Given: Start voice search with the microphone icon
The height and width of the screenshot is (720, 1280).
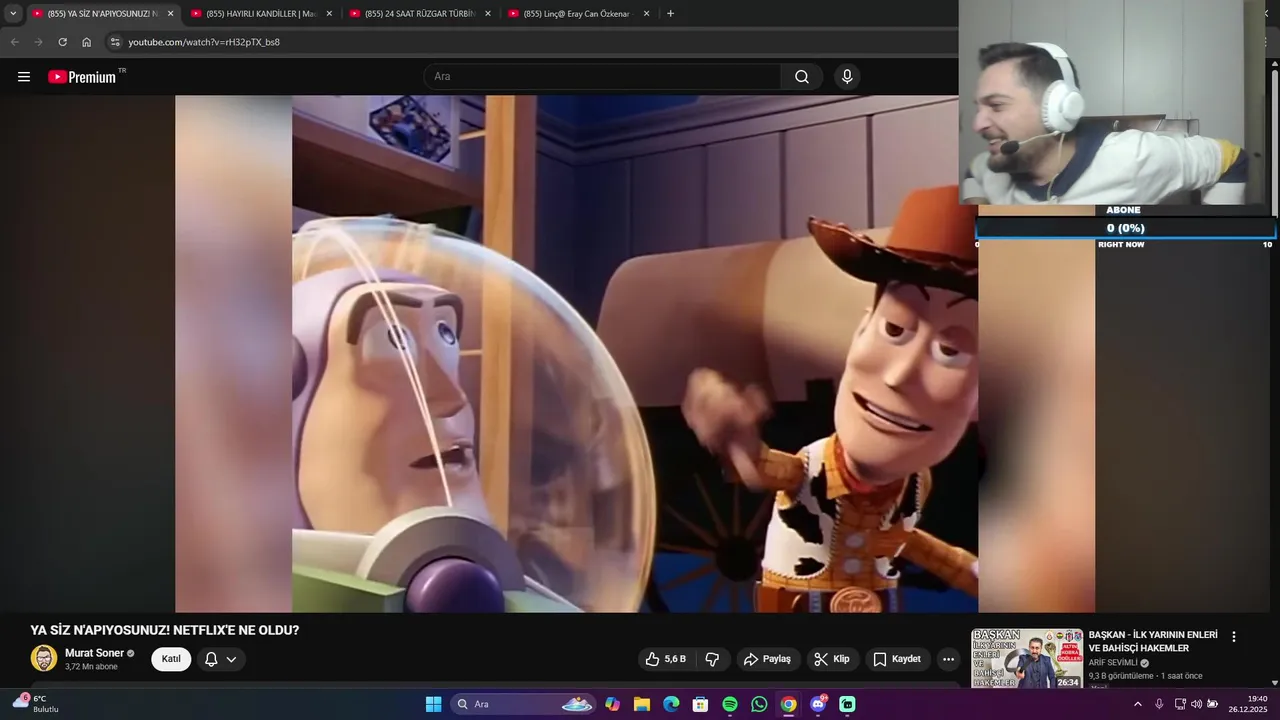Looking at the screenshot, I should pyautogui.click(x=847, y=77).
